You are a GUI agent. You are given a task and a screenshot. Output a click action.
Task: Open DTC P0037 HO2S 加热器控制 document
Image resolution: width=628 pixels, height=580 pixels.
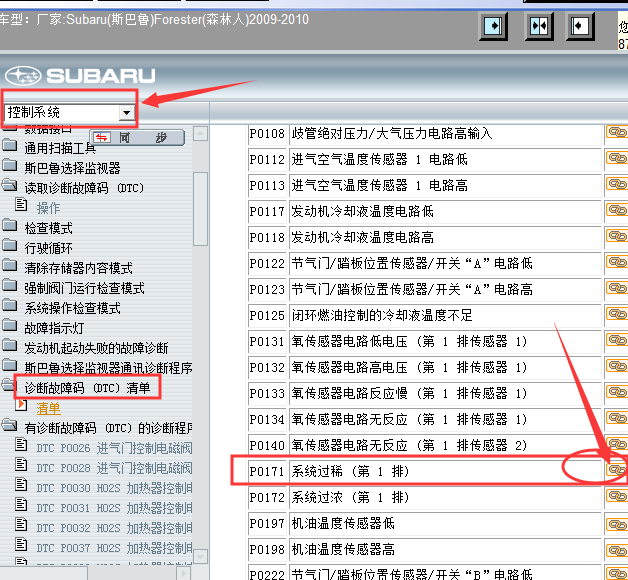[114, 548]
